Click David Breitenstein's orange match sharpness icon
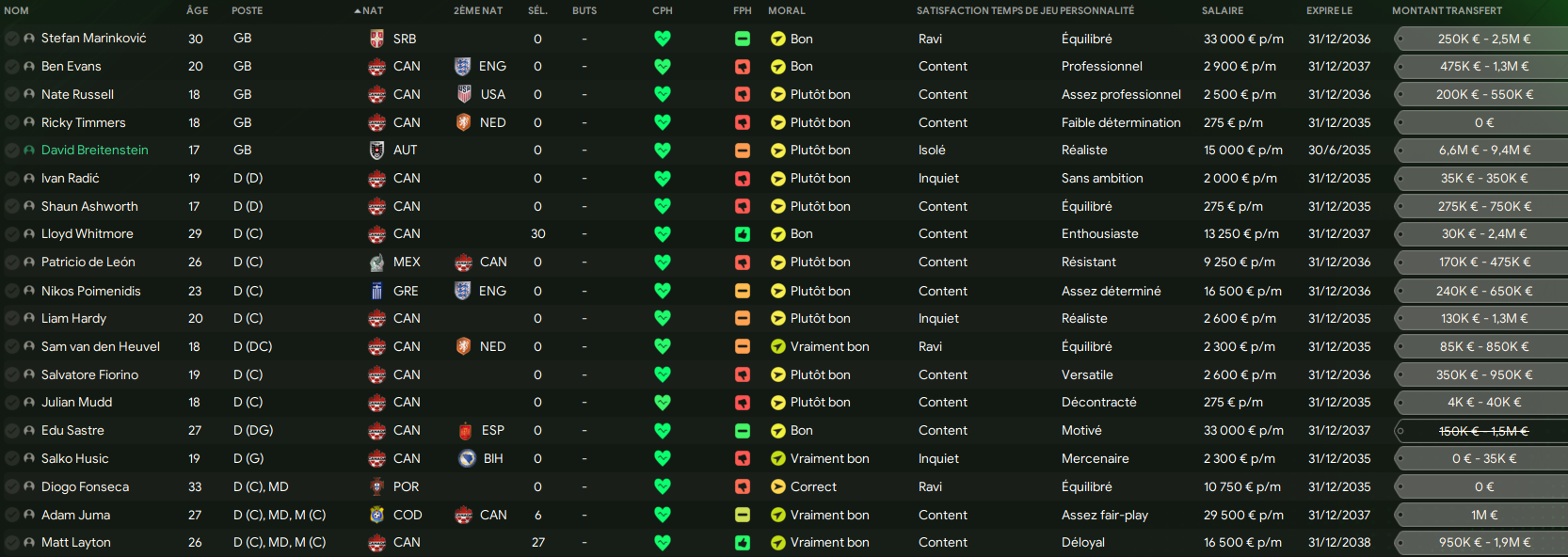Viewport: 1568px width, 557px height. 743,150
